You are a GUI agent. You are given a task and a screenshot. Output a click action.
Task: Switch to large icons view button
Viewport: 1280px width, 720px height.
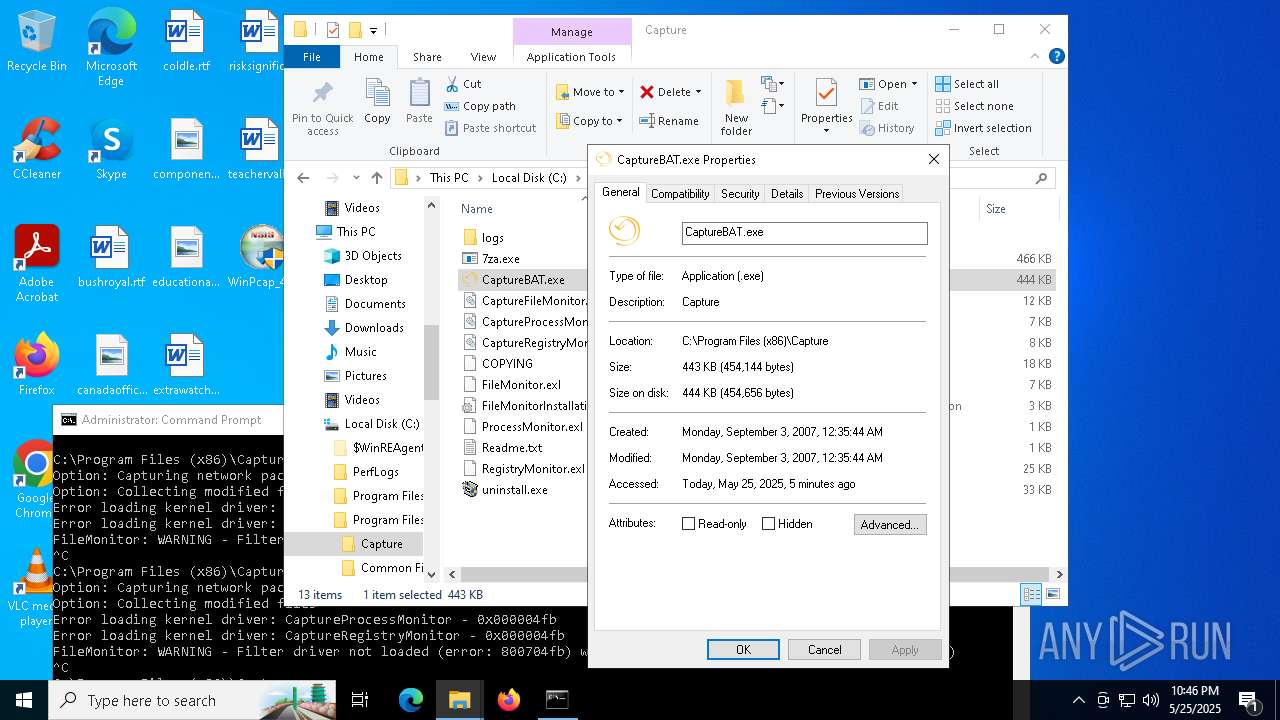(x=1051, y=594)
